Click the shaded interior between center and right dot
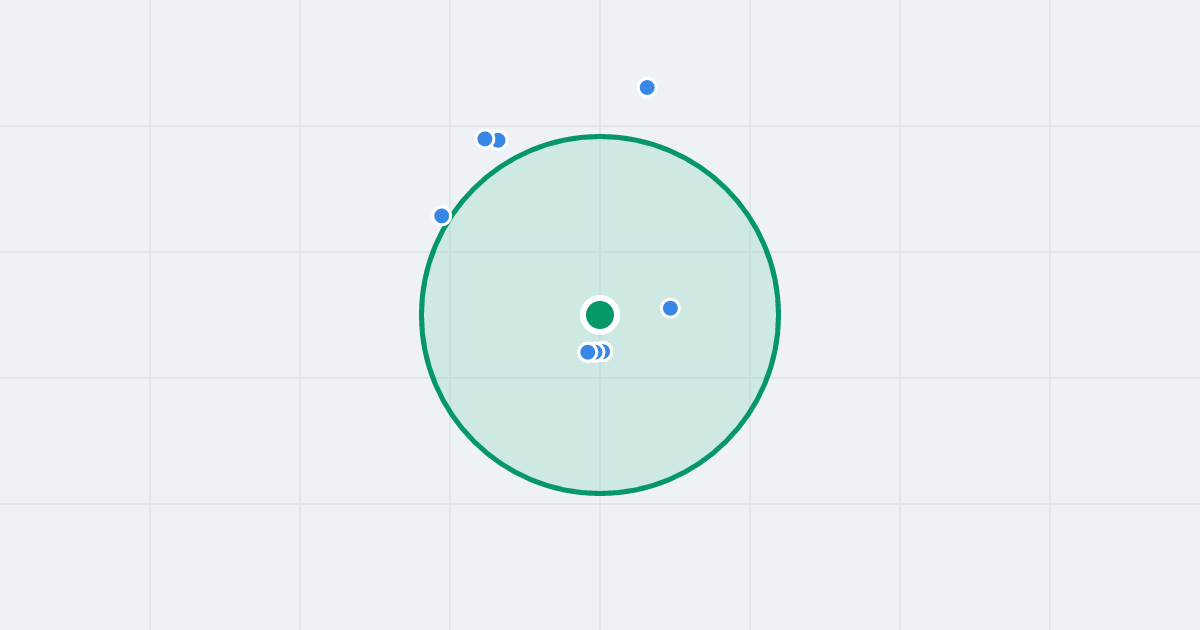This screenshot has width=1200, height=630. pos(638,312)
